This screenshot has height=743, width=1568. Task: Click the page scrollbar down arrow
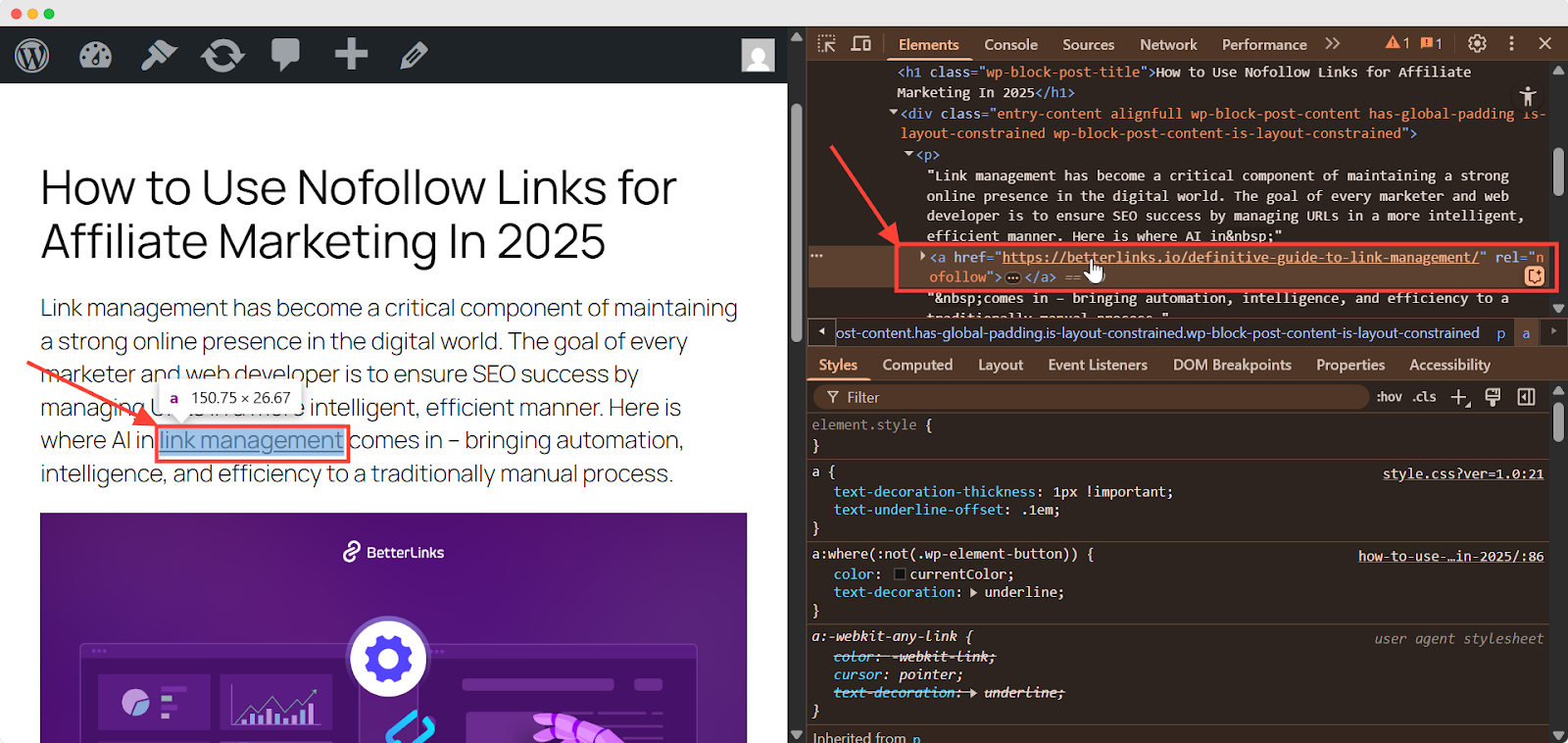coord(797,734)
